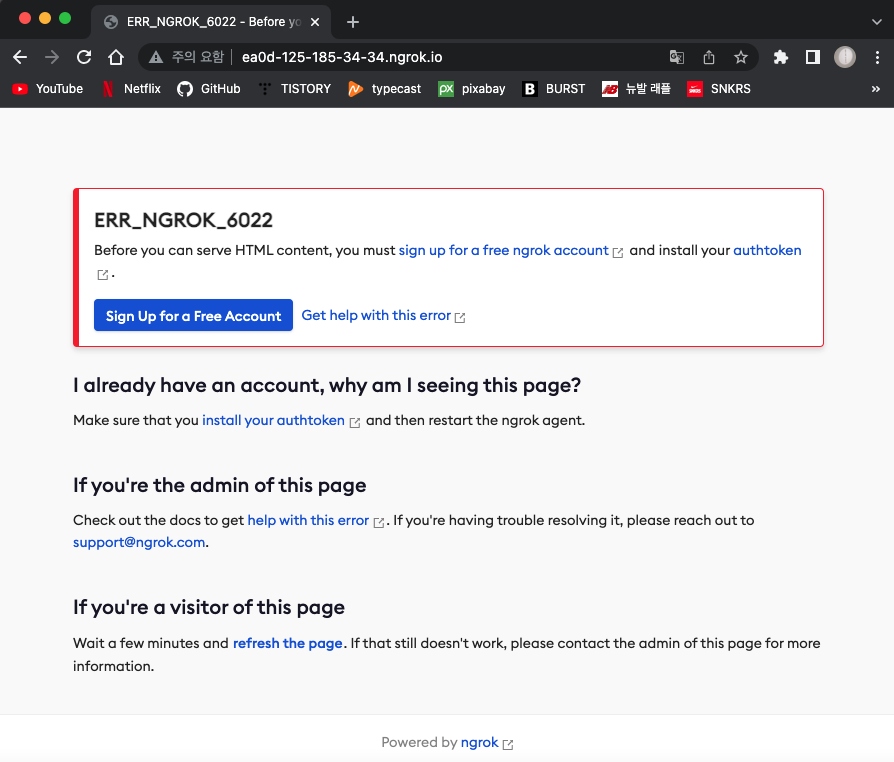Open the 뉴발 래플 bookmark

click(x=636, y=89)
